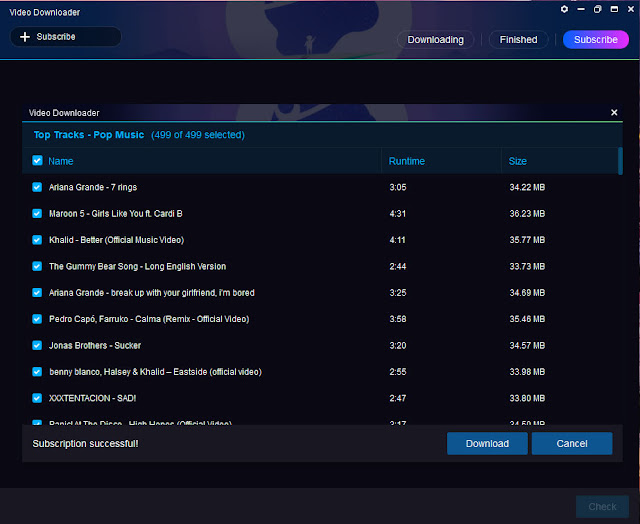This screenshot has height=524, width=640.
Task: Select 'Jonas Brothers - Sucker' title
Action: click(95, 346)
